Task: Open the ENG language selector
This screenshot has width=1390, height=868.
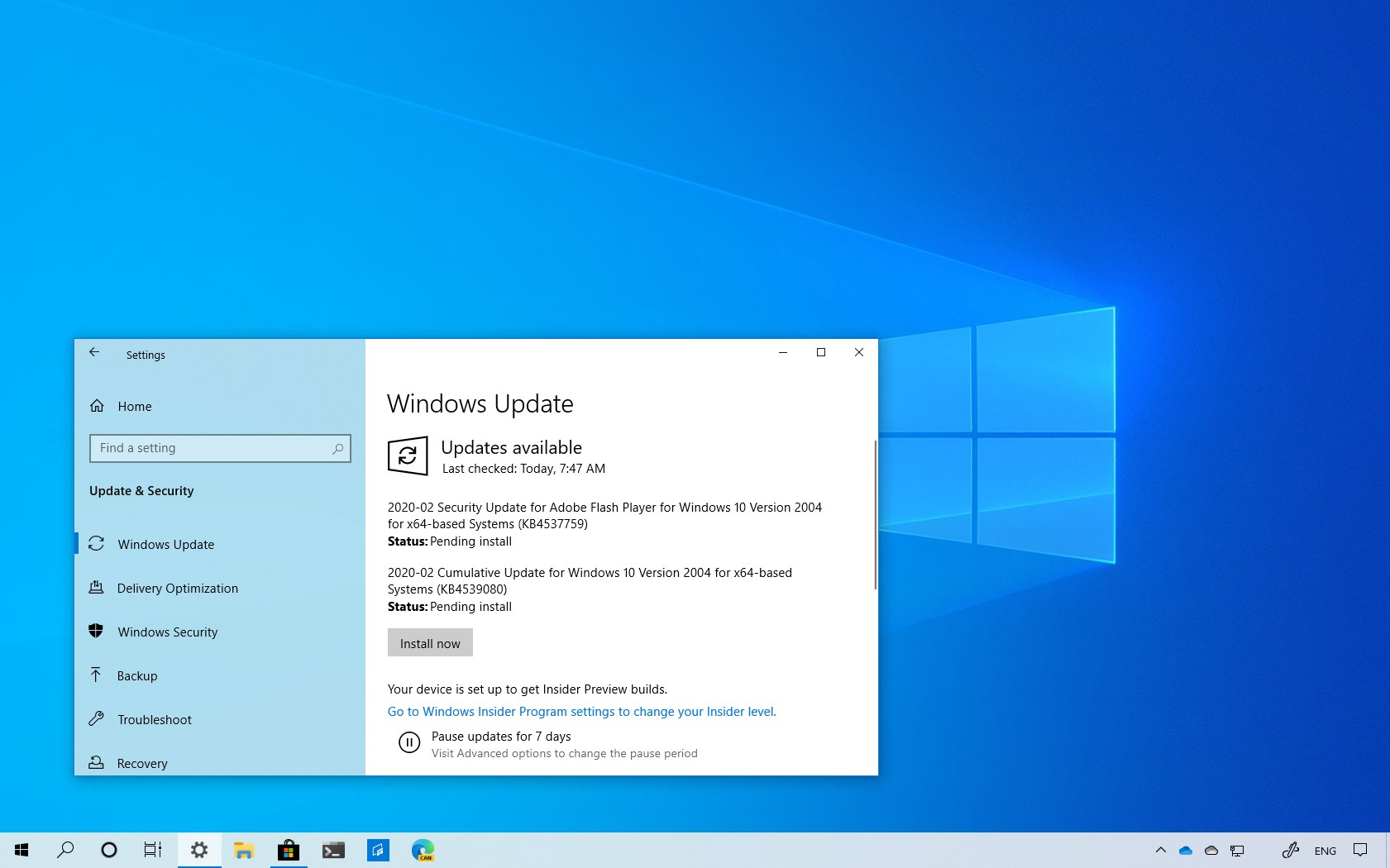Action: [1325, 850]
